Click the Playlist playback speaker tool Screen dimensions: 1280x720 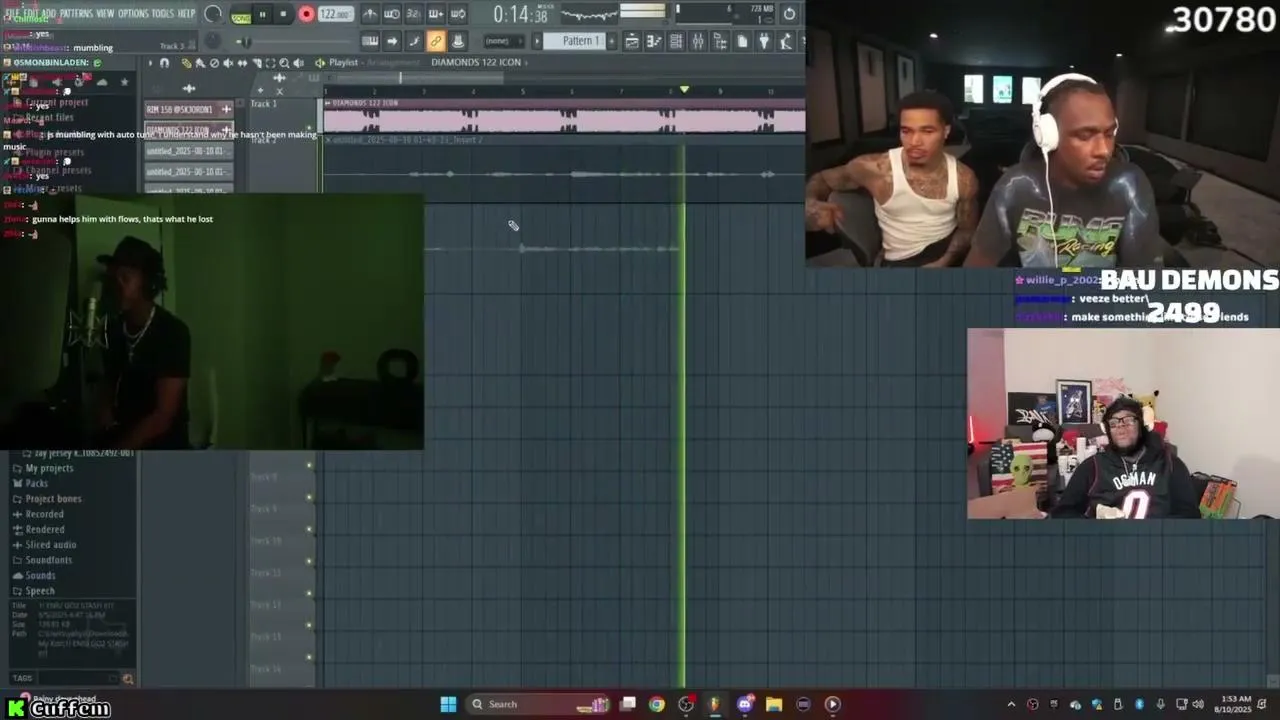click(x=298, y=63)
